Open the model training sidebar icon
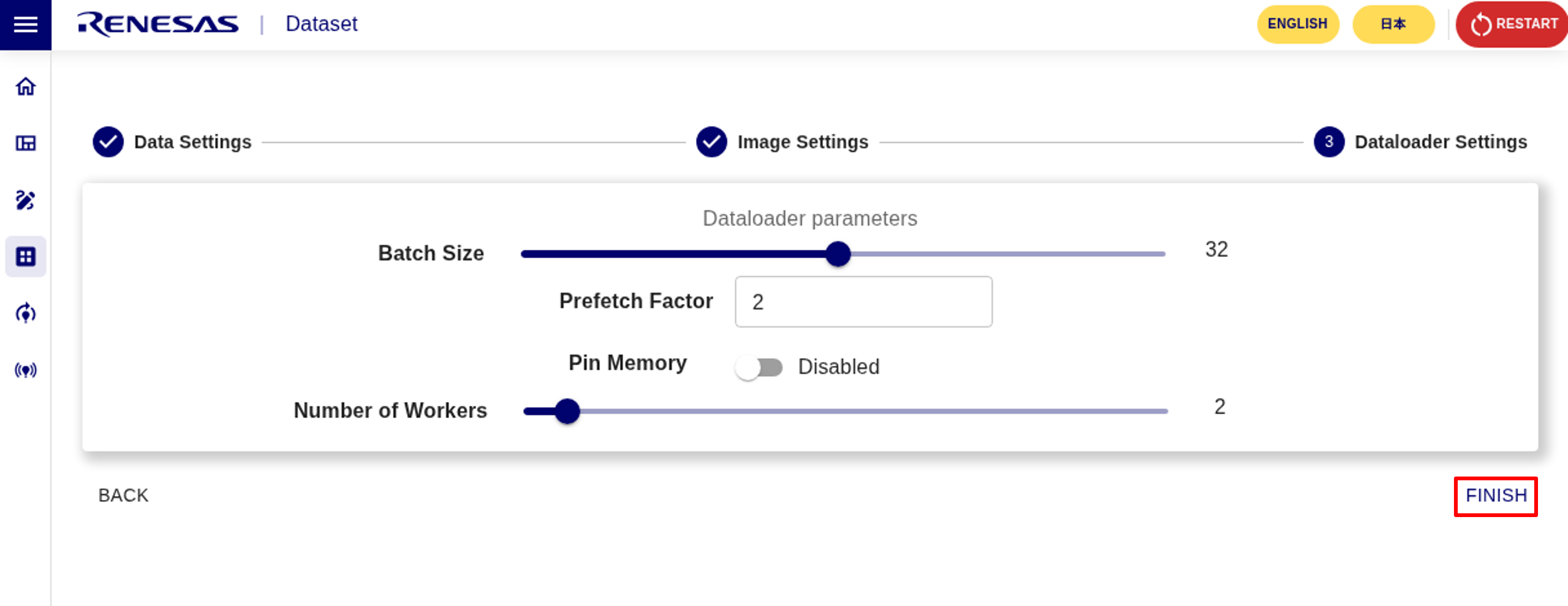This screenshot has width=1568, height=606. click(x=26, y=313)
